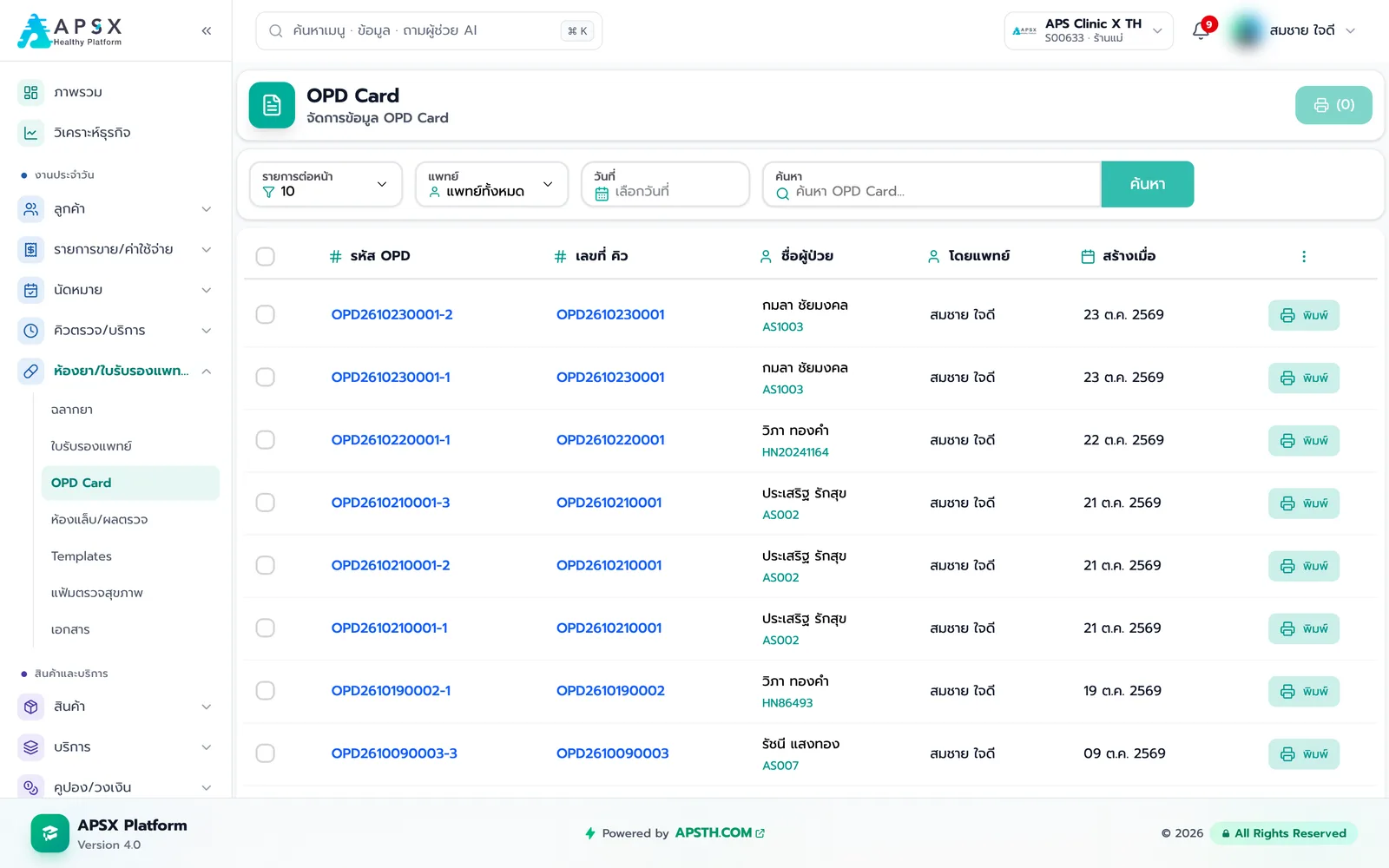Open the OPD2610210001-2 OPD code link
Screen dimensions: 1389x868
click(391, 566)
